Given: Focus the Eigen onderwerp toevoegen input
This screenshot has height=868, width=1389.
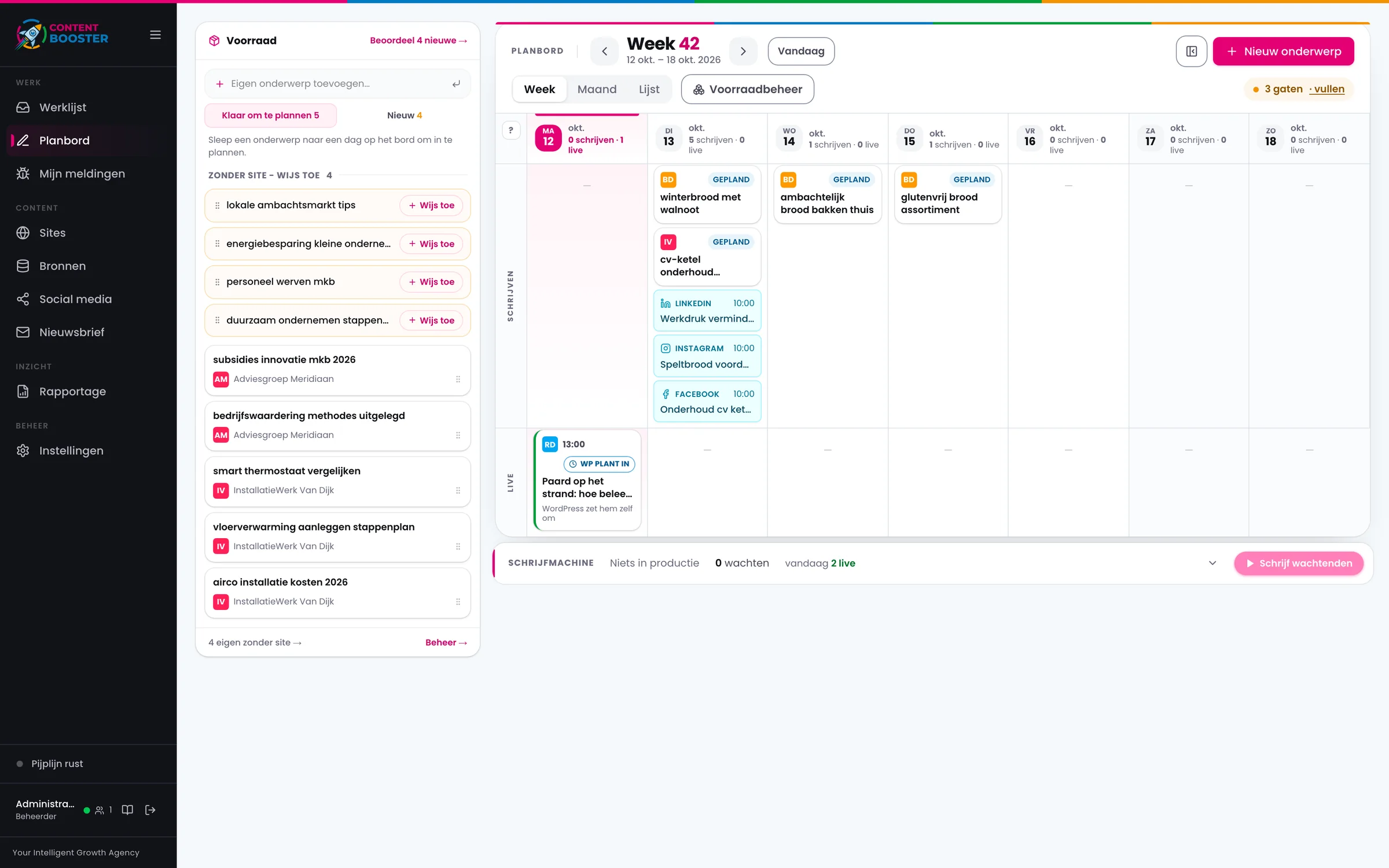Looking at the screenshot, I should pos(337,84).
